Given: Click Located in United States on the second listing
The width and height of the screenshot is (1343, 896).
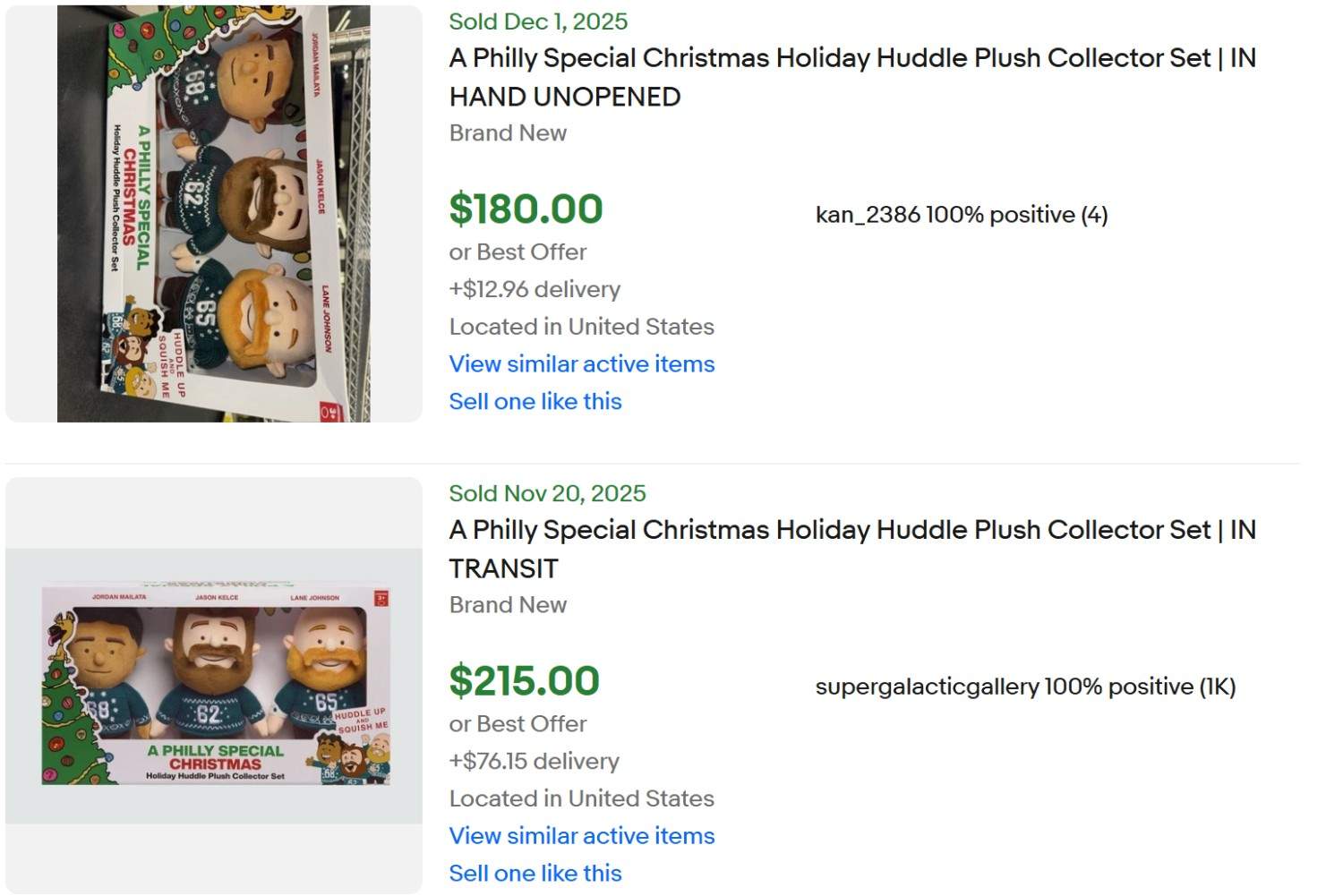Looking at the screenshot, I should [580, 798].
